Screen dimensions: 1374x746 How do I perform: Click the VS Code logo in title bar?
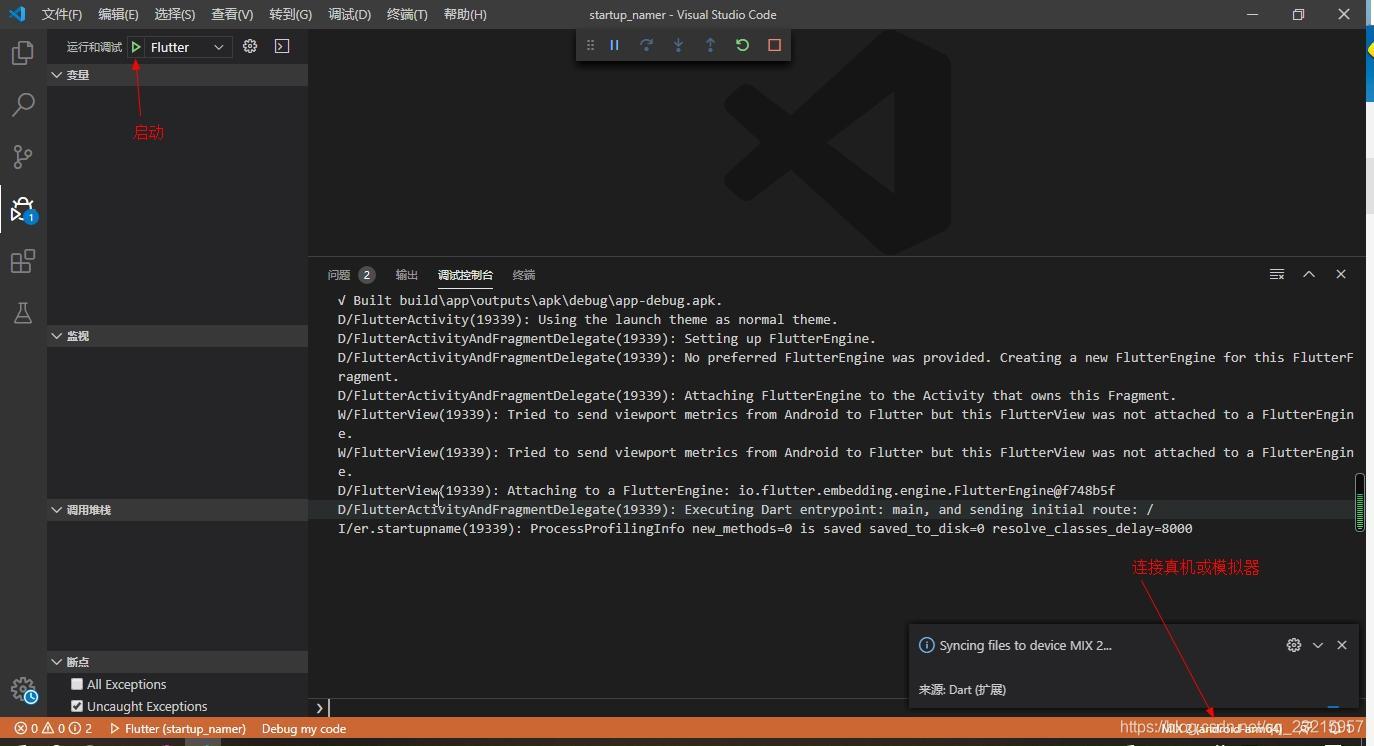tap(17, 14)
